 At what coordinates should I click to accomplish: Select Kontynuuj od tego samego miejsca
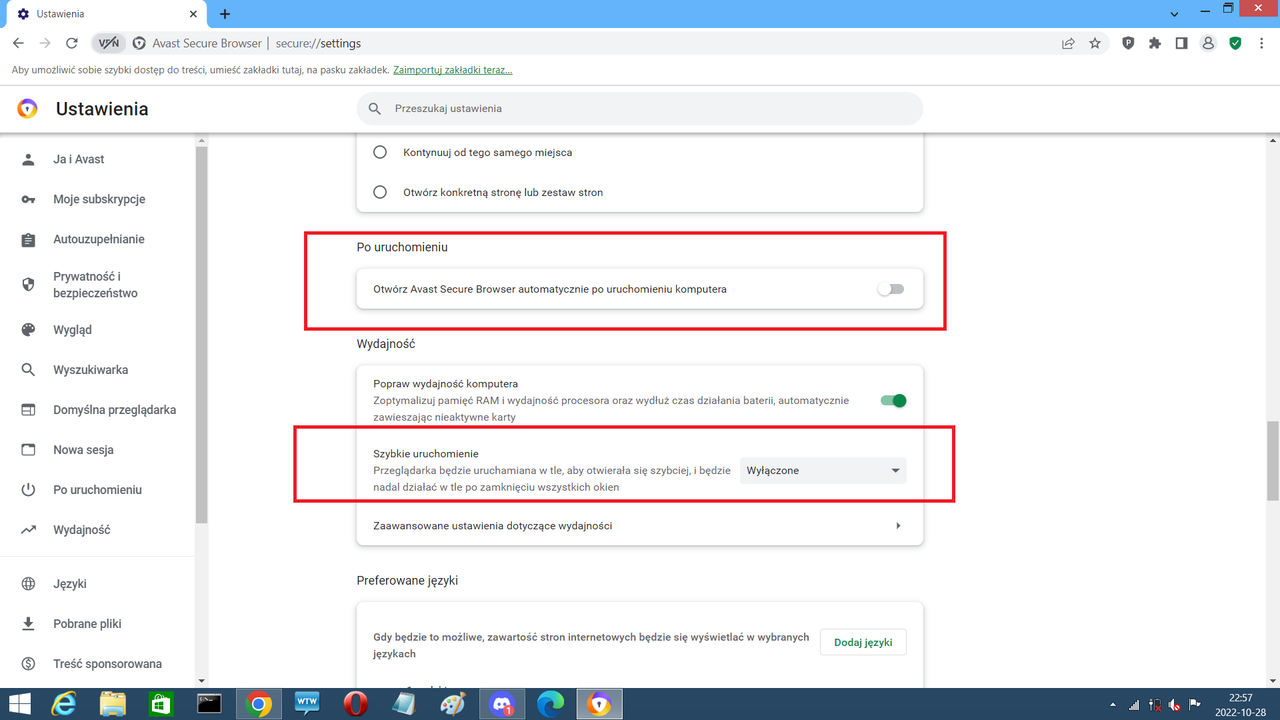point(380,152)
